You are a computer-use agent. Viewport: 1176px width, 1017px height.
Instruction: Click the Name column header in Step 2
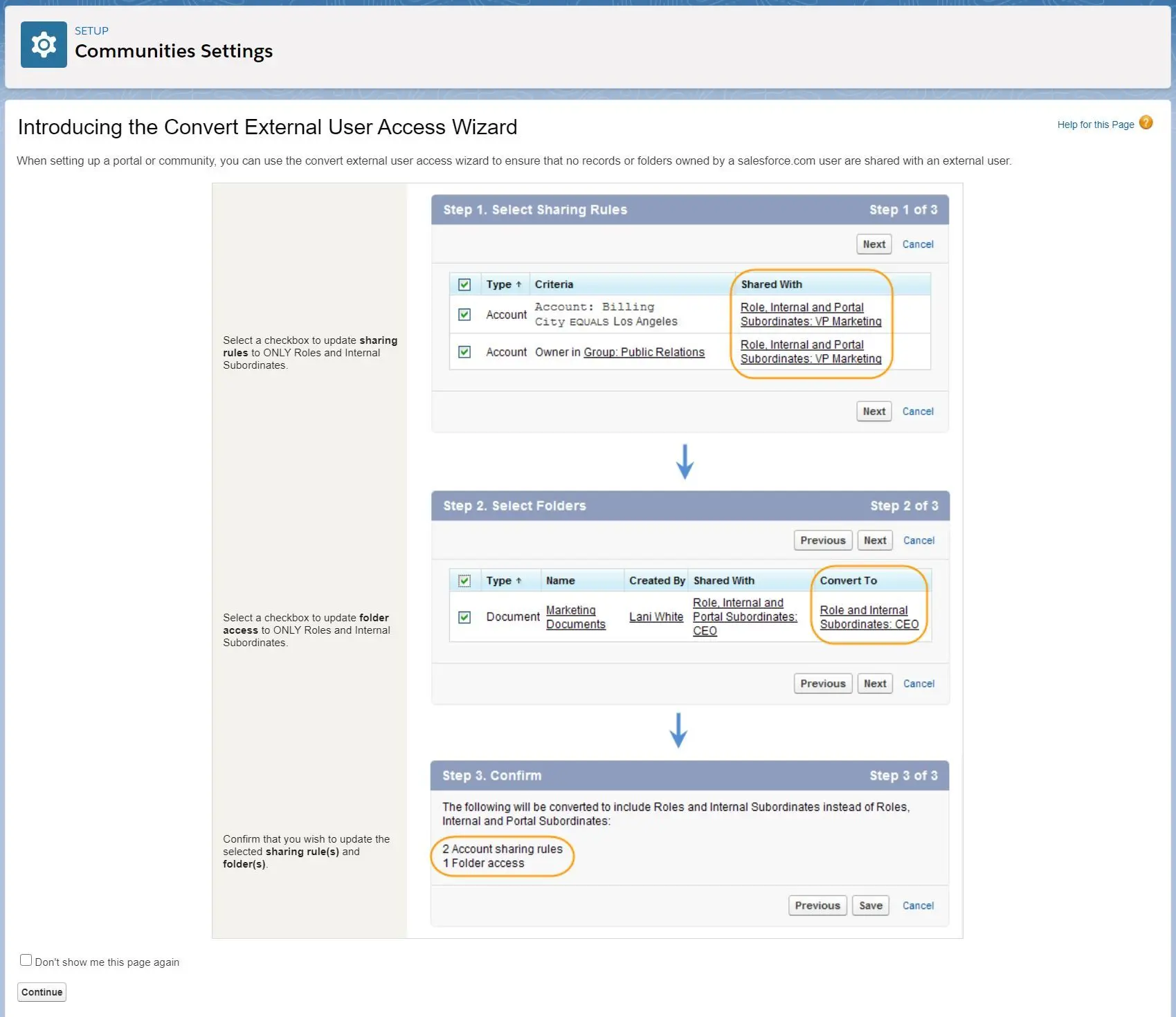(x=560, y=580)
